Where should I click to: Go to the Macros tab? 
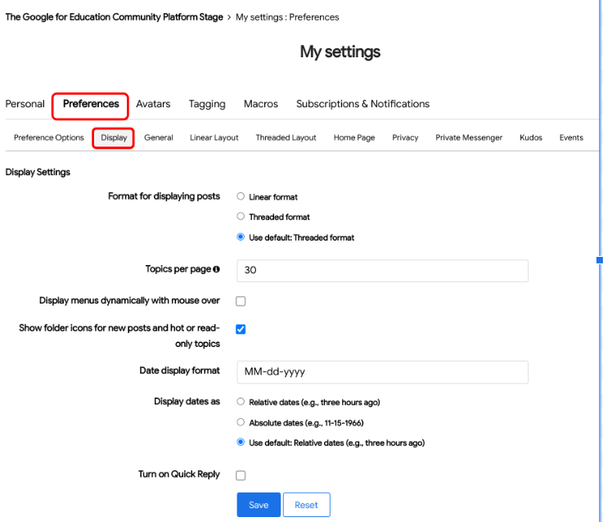[x=261, y=104]
